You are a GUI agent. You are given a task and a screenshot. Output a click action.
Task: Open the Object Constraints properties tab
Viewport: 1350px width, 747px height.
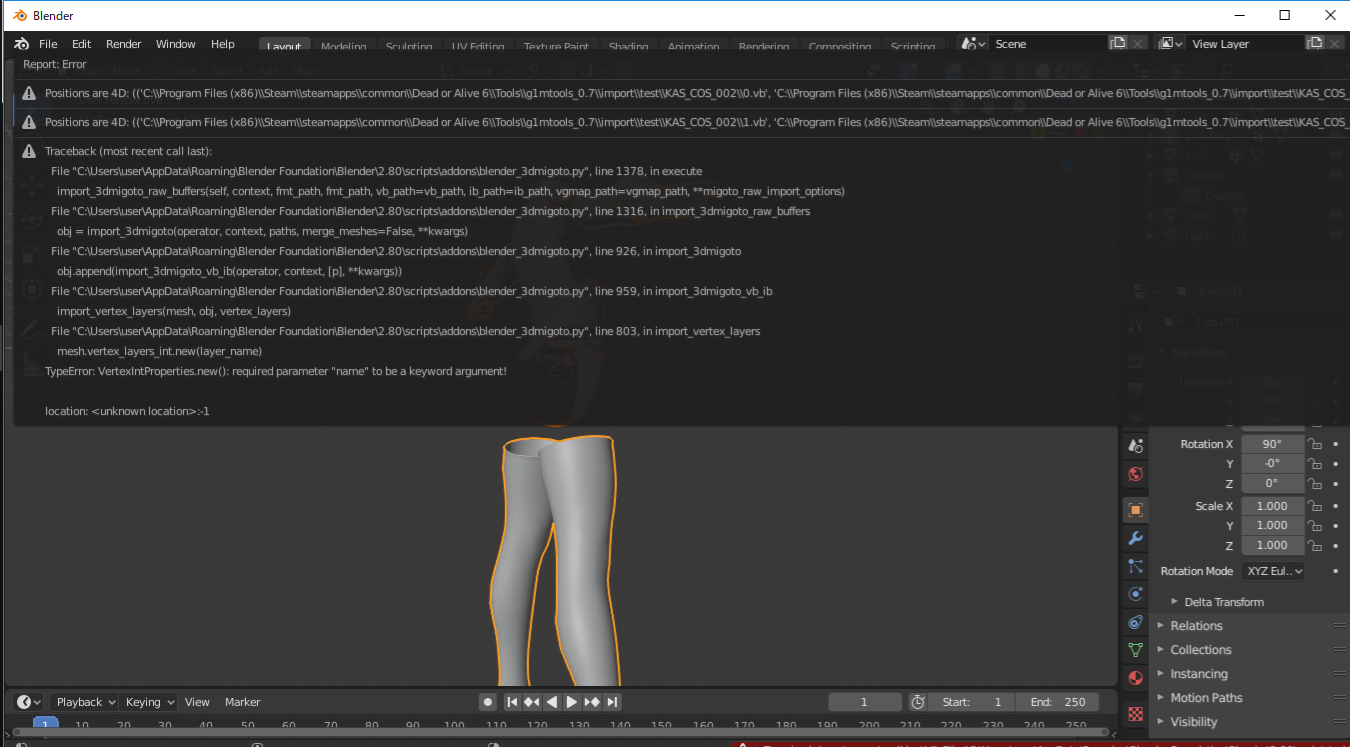(1135, 622)
